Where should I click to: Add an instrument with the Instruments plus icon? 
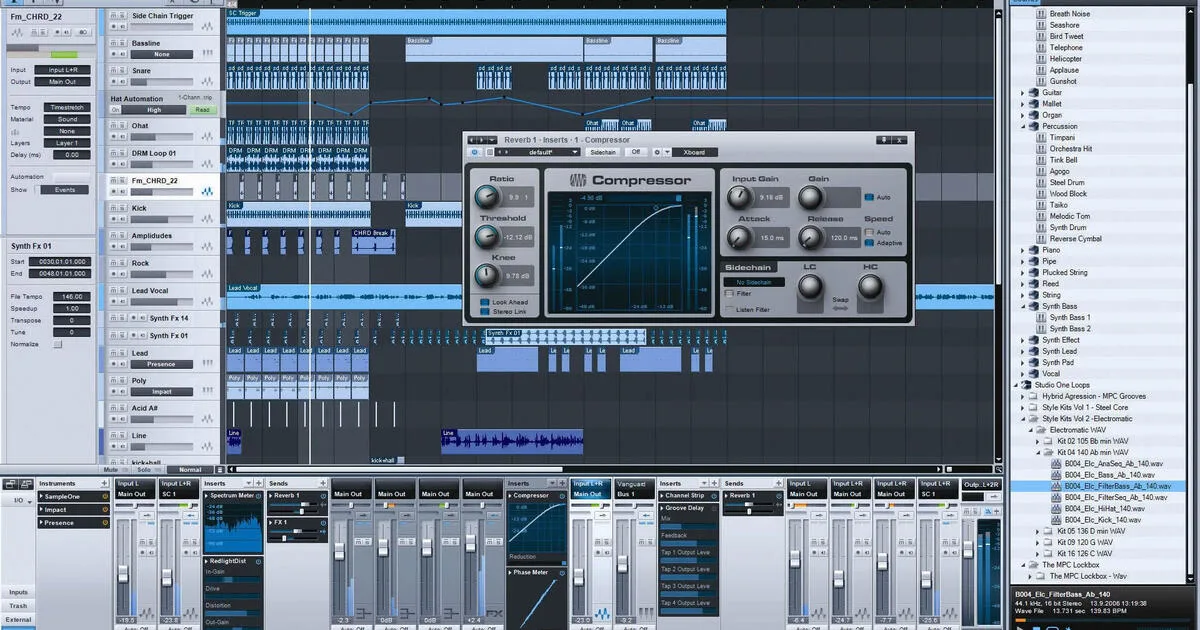(102, 483)
